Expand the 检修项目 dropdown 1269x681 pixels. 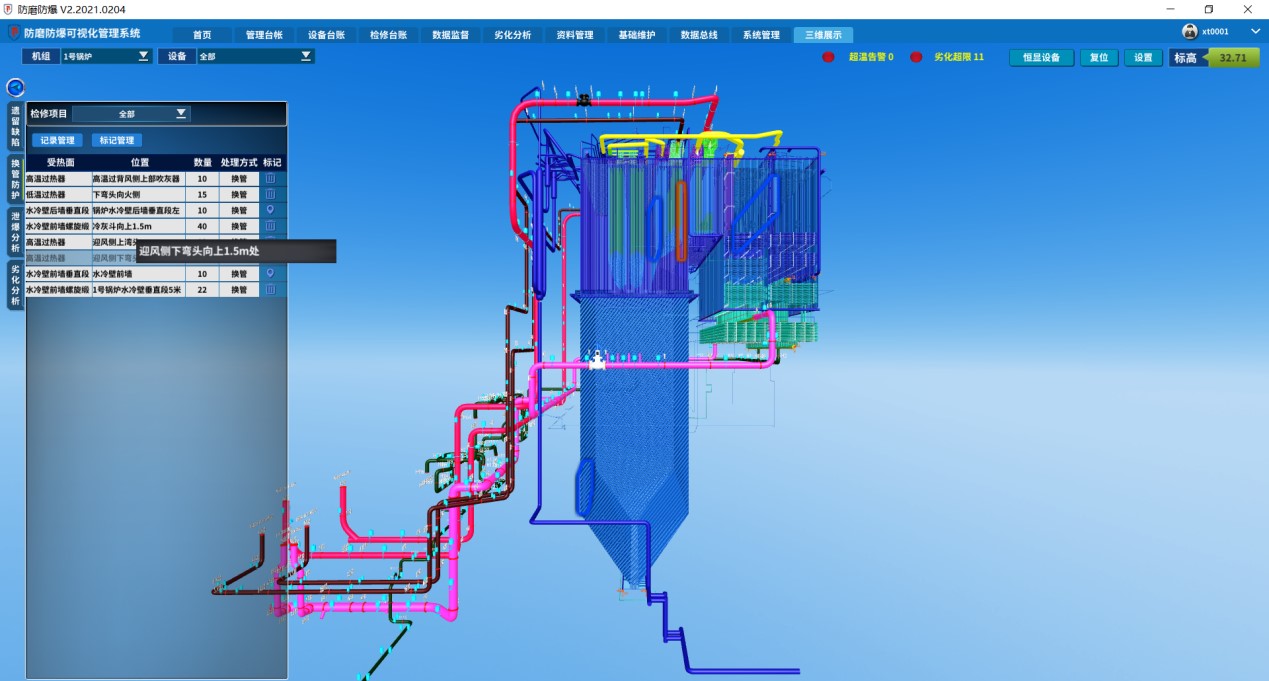pos(130,114)
